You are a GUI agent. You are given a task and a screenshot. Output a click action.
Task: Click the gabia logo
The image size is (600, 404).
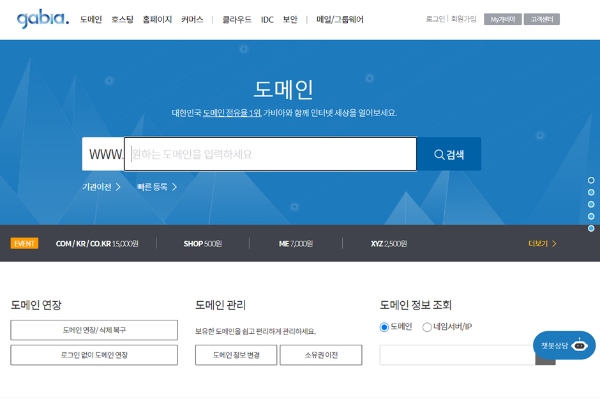[43, 19]
